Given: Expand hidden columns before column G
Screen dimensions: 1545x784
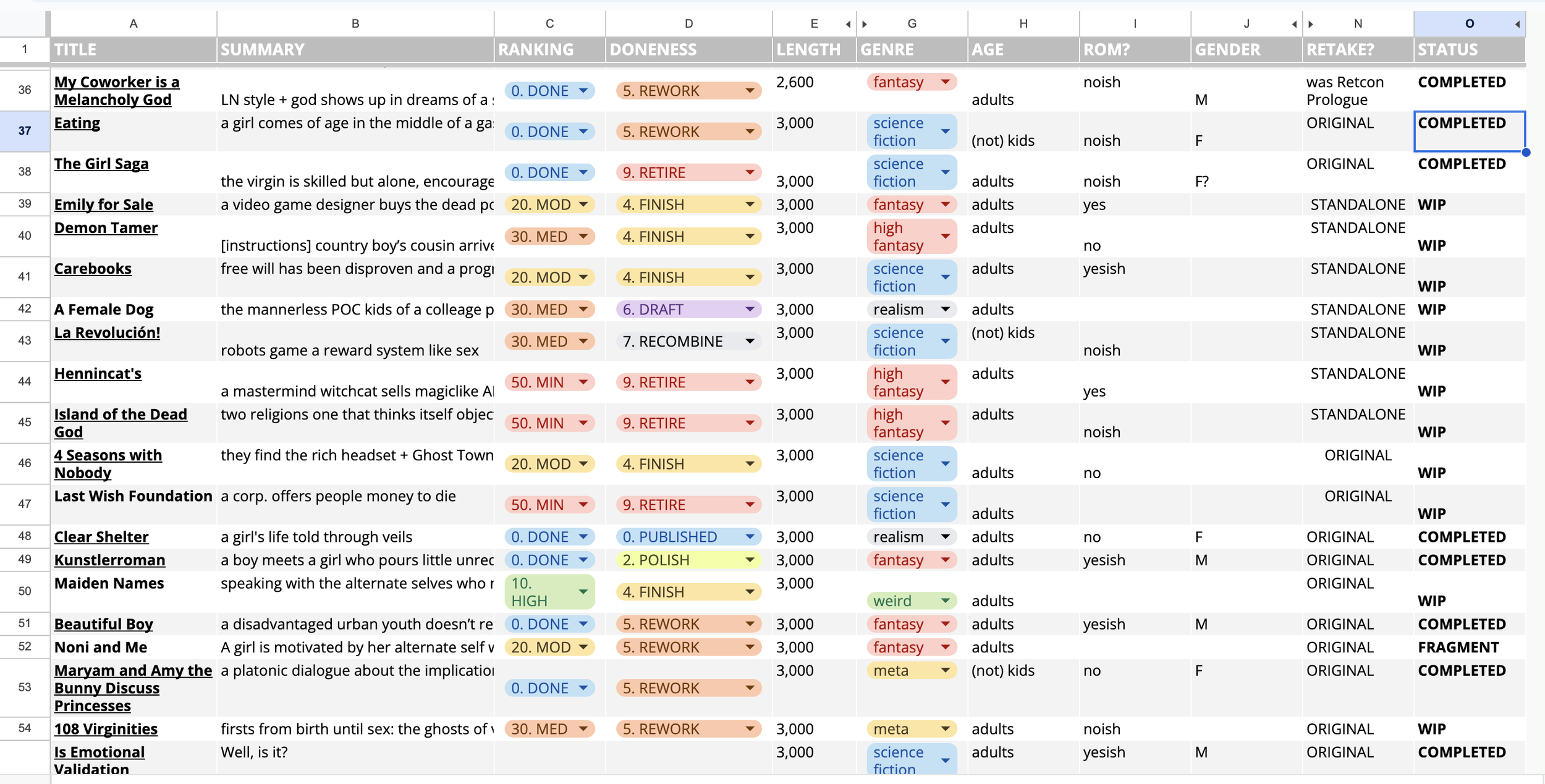Looking at the screenshot, I should tap(865, 24).
